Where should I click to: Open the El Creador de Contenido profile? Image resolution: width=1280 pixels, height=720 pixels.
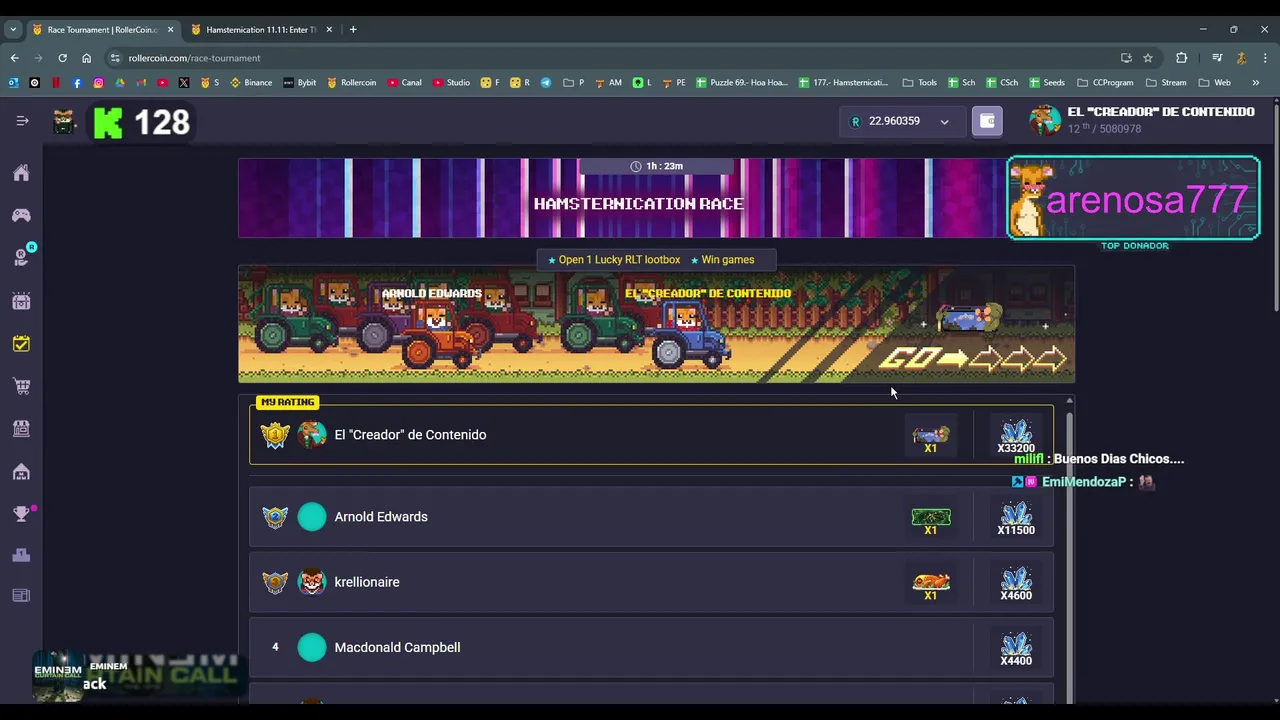coord(1142,120)
